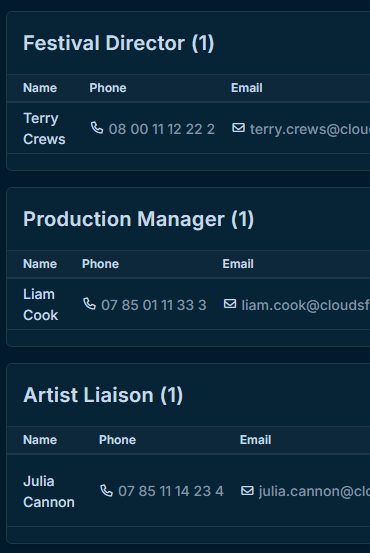Click the phone icon beside Terry Crews' number

[97, 128]
